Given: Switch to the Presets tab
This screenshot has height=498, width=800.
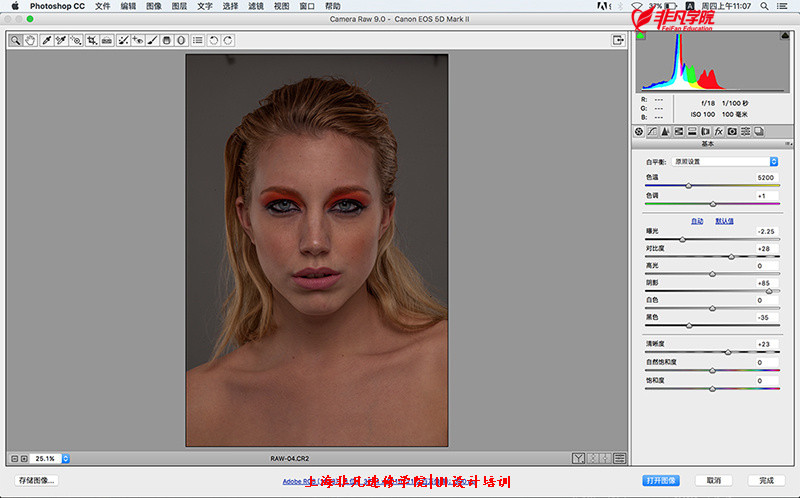Looking at the screenshot, I should click(745, 132).
